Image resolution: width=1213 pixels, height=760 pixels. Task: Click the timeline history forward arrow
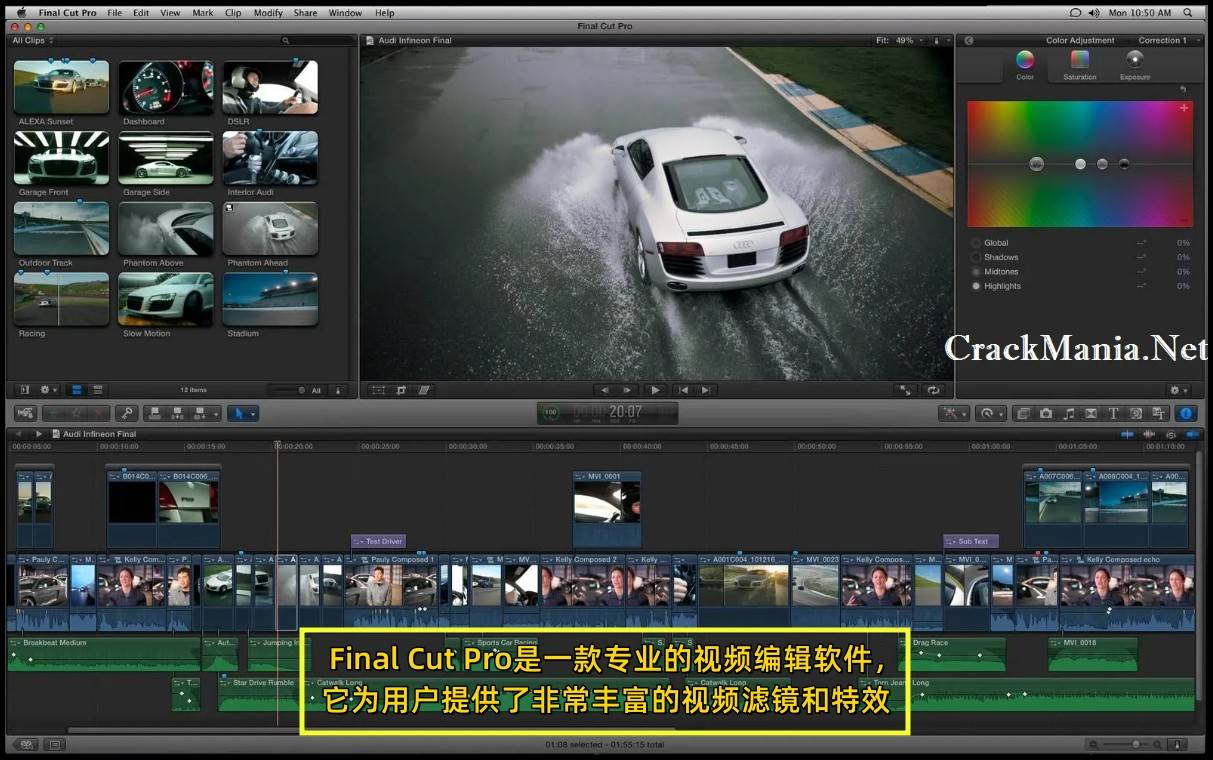(x=39, y=434)
